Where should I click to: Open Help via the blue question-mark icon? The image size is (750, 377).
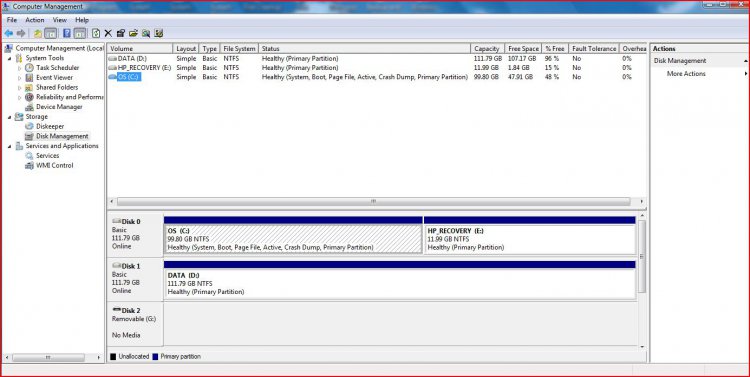(x=67, y=33)
